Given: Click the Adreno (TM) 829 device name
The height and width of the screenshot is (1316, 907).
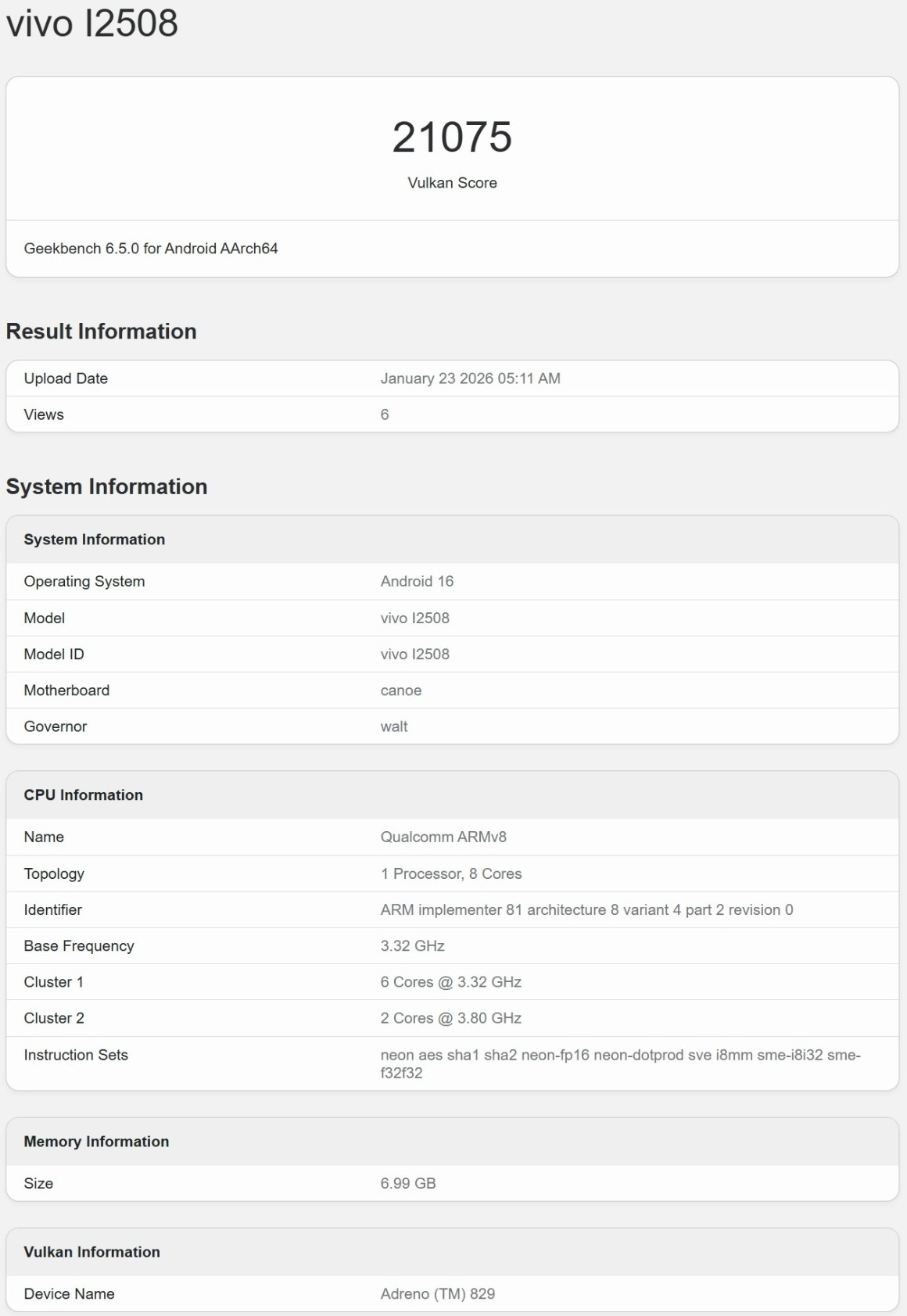Looking at the screenshot, I should click(x=437, y=1294).
